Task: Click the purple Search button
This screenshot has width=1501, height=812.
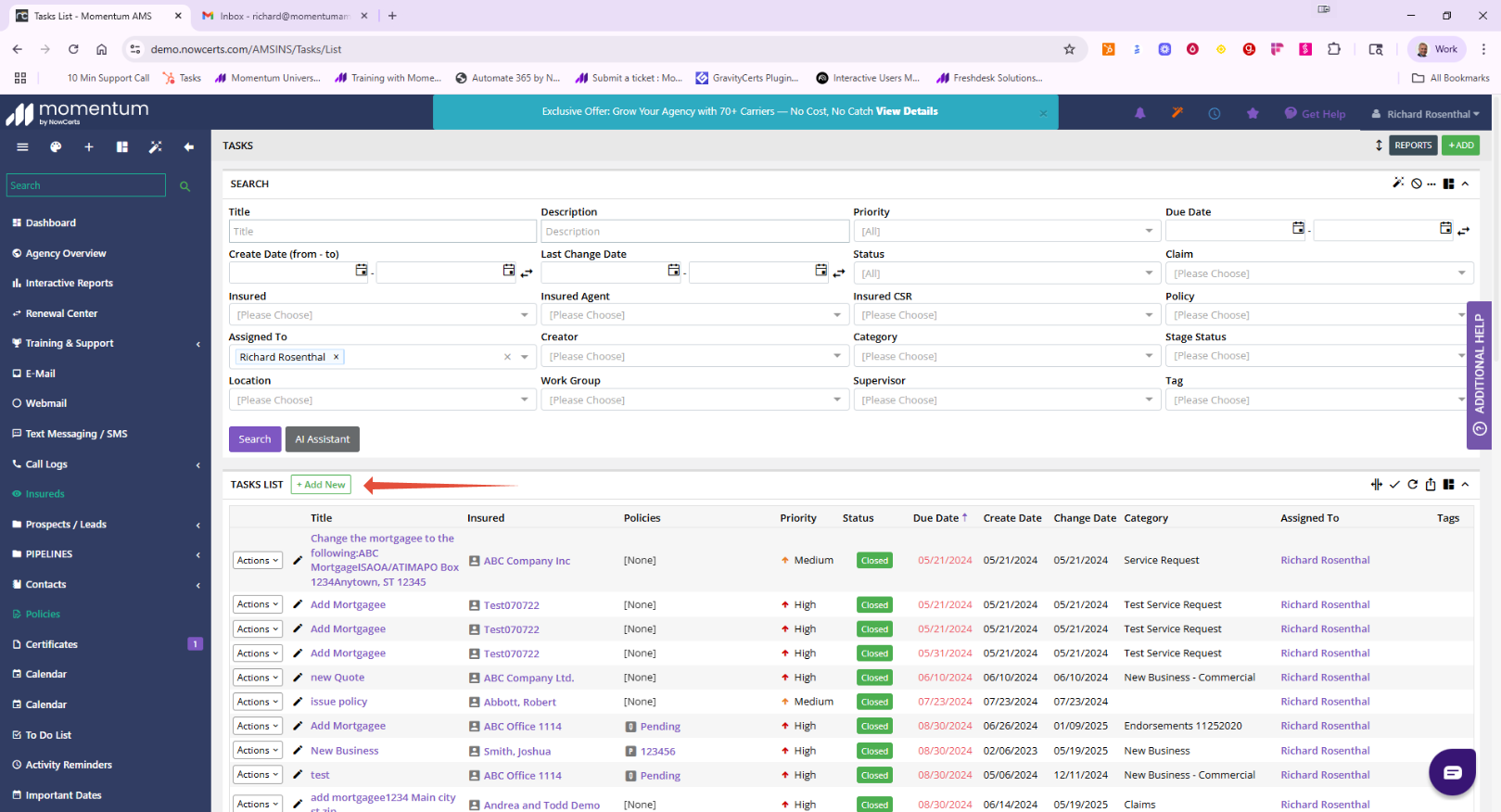Action: tap(255, 439)
